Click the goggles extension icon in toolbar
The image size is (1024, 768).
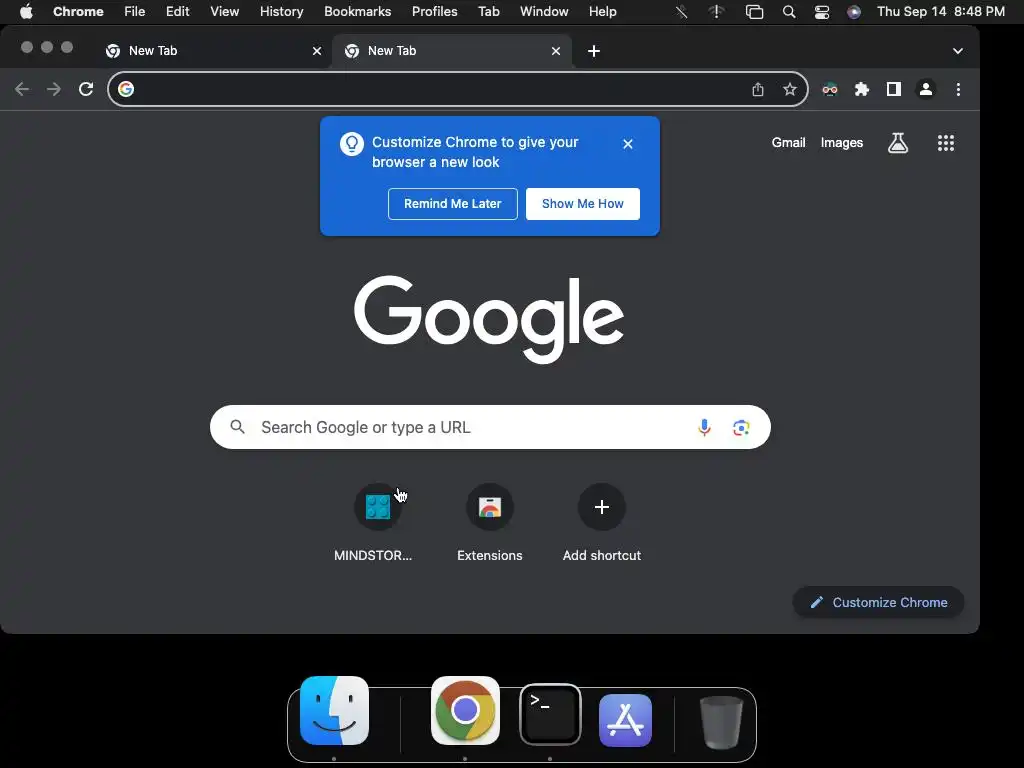830,89
